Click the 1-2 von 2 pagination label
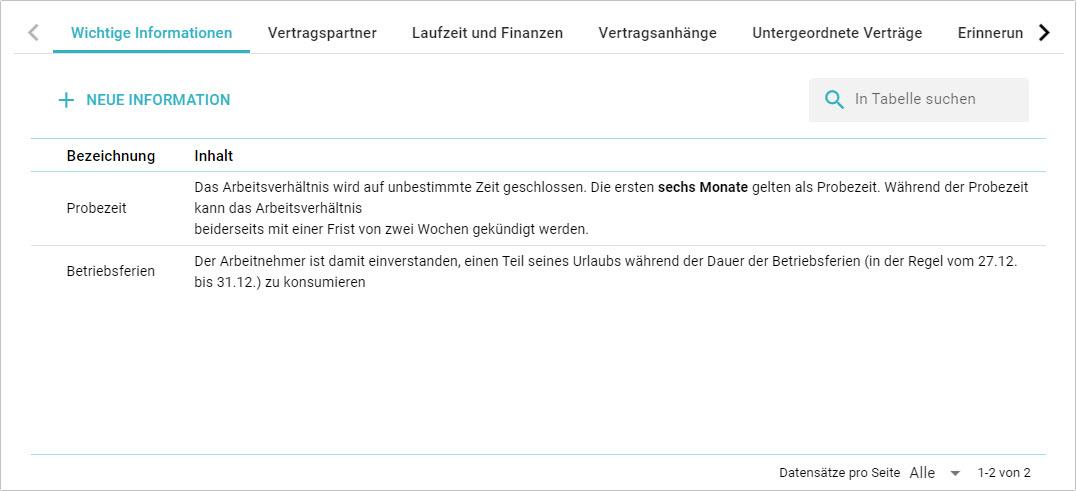 [1004, 473]
